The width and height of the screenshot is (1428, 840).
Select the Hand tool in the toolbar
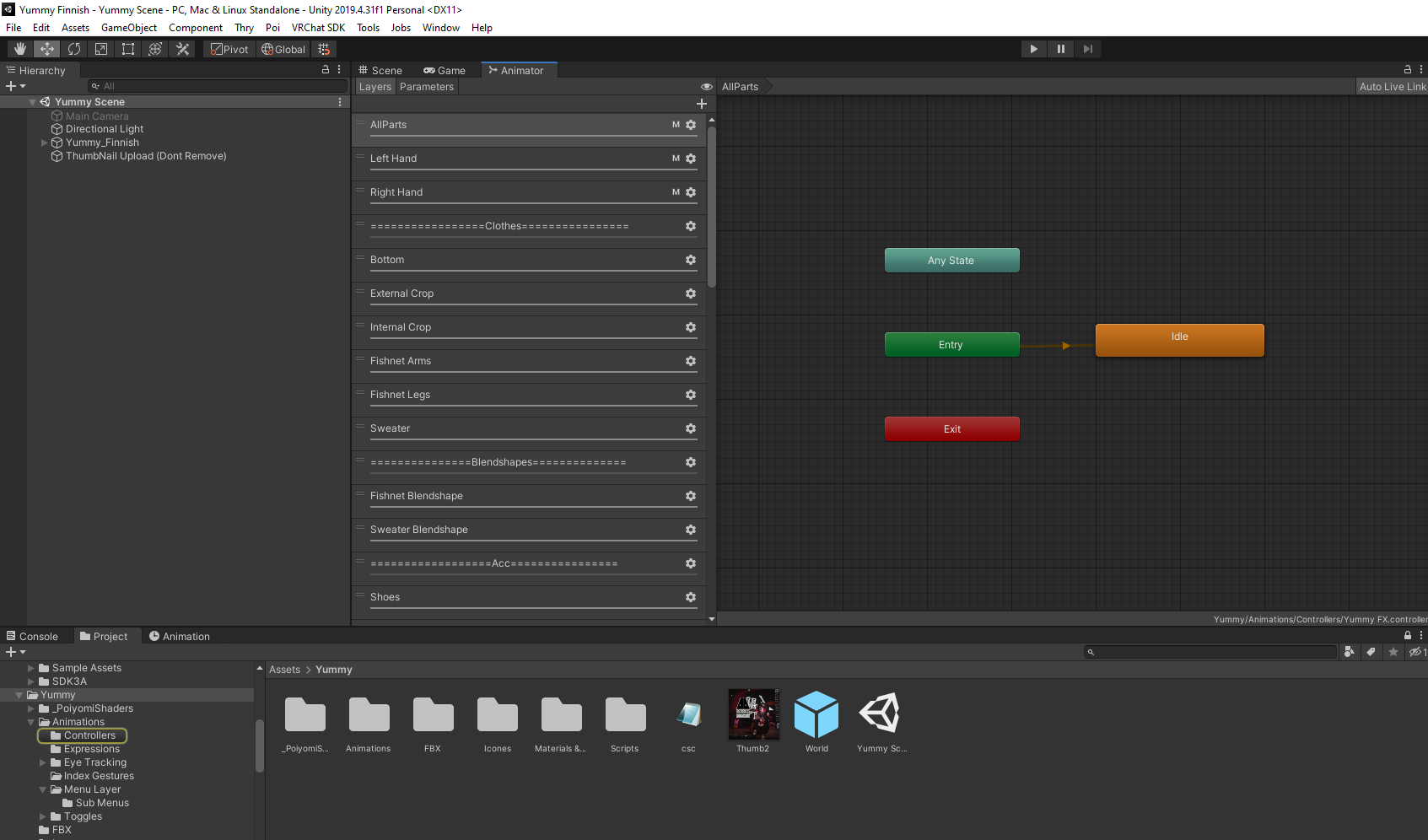coord(19,49)
